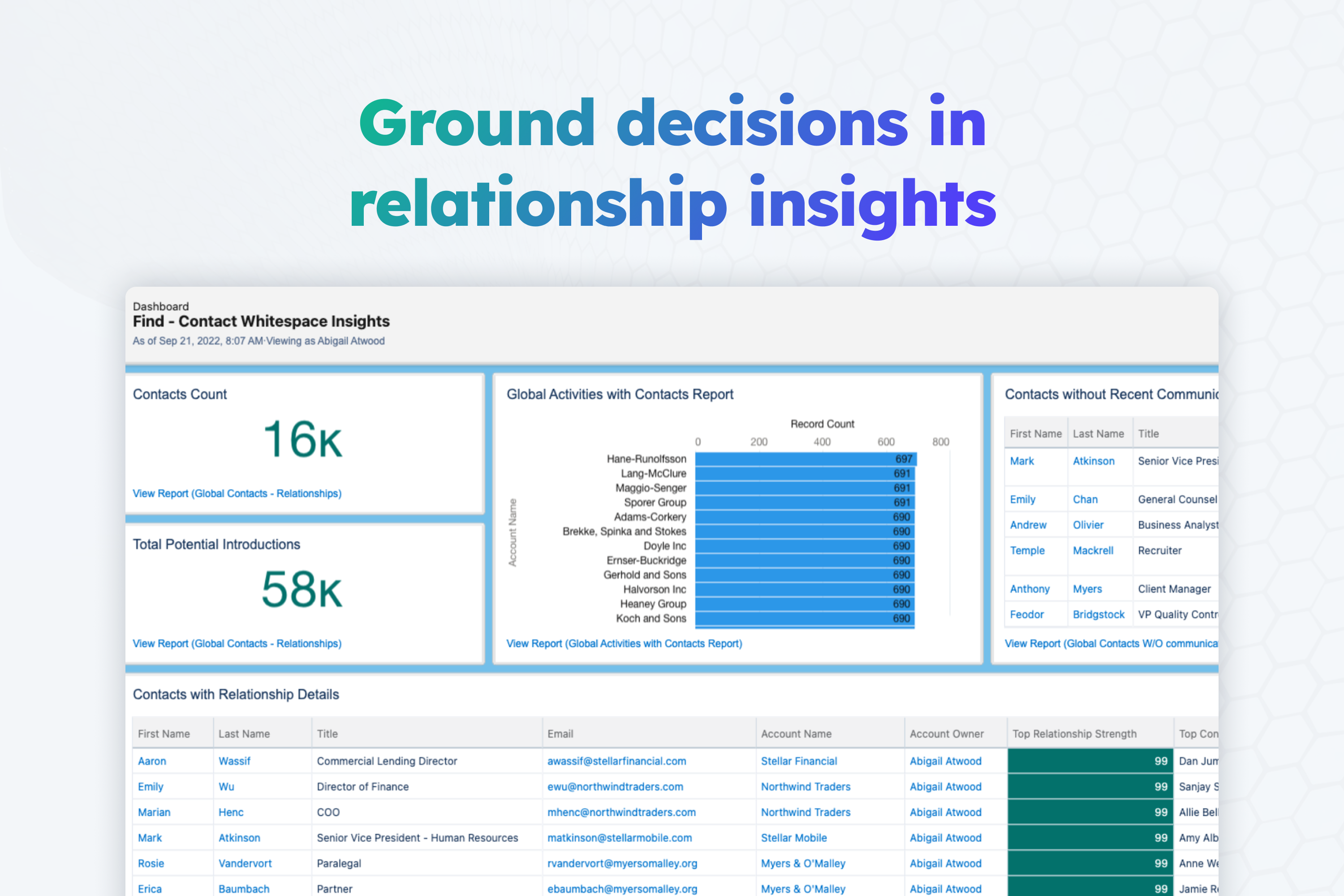The width and height of the screenshot is (1344, 896).
Task: Open Total Potential Introductions View Report link
Action: 237,643
